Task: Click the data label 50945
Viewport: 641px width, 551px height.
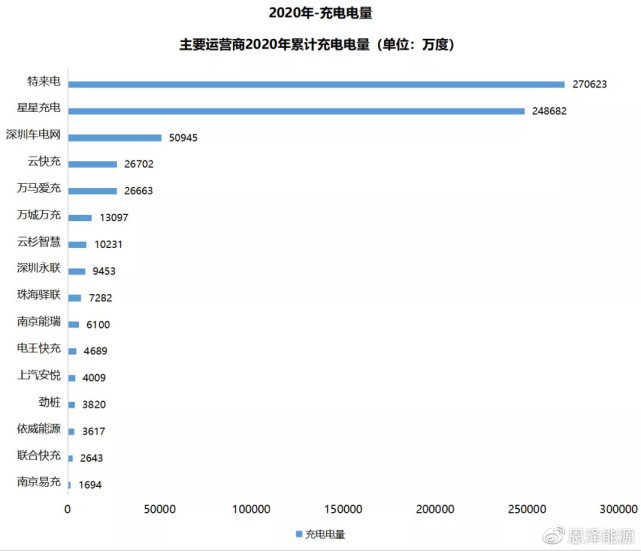Action: click(183, 138)
